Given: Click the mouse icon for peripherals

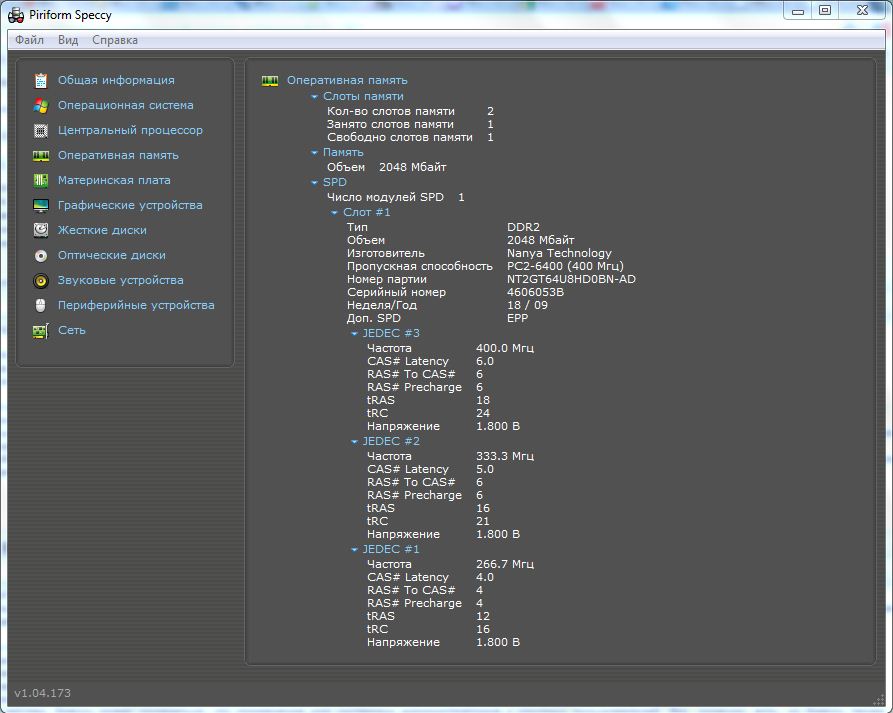Looking at the screenshot, I should (x=40, y=305).
